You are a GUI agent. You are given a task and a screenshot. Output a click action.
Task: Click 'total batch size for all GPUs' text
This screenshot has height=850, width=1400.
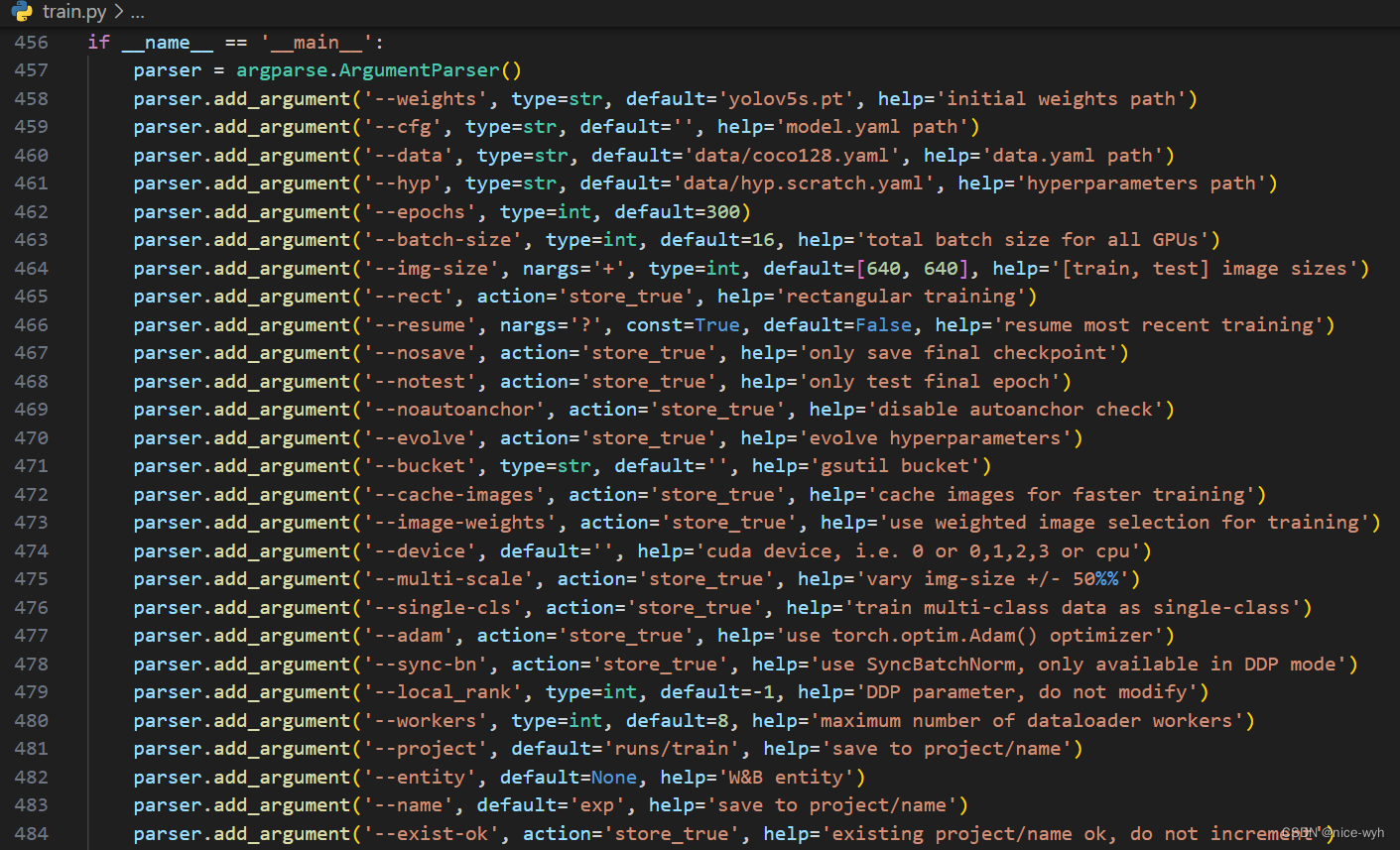click(x=1032, y=240)
